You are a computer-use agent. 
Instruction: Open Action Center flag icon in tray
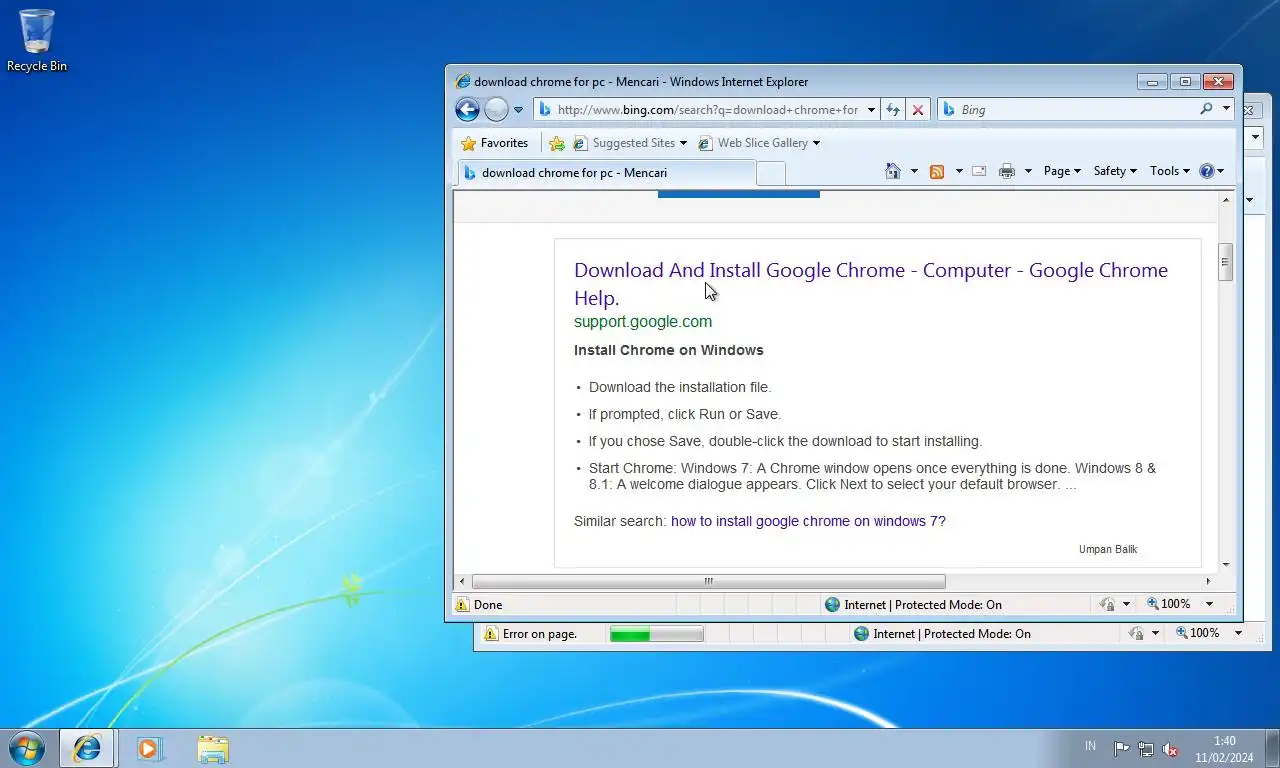click(x=1121, y=748)
